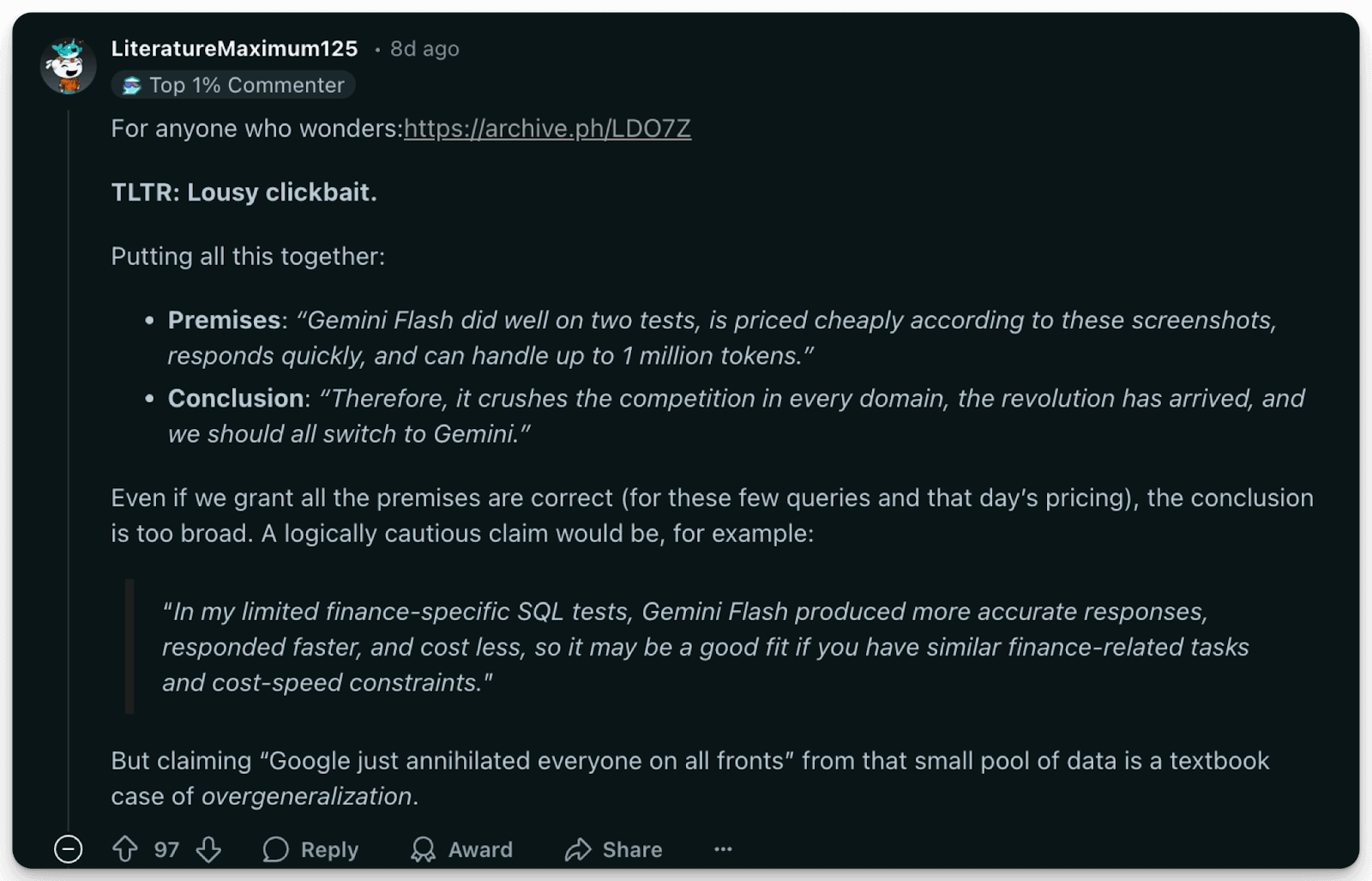Open the archive.ph/LDO7Z link

(x=547, y=129)
